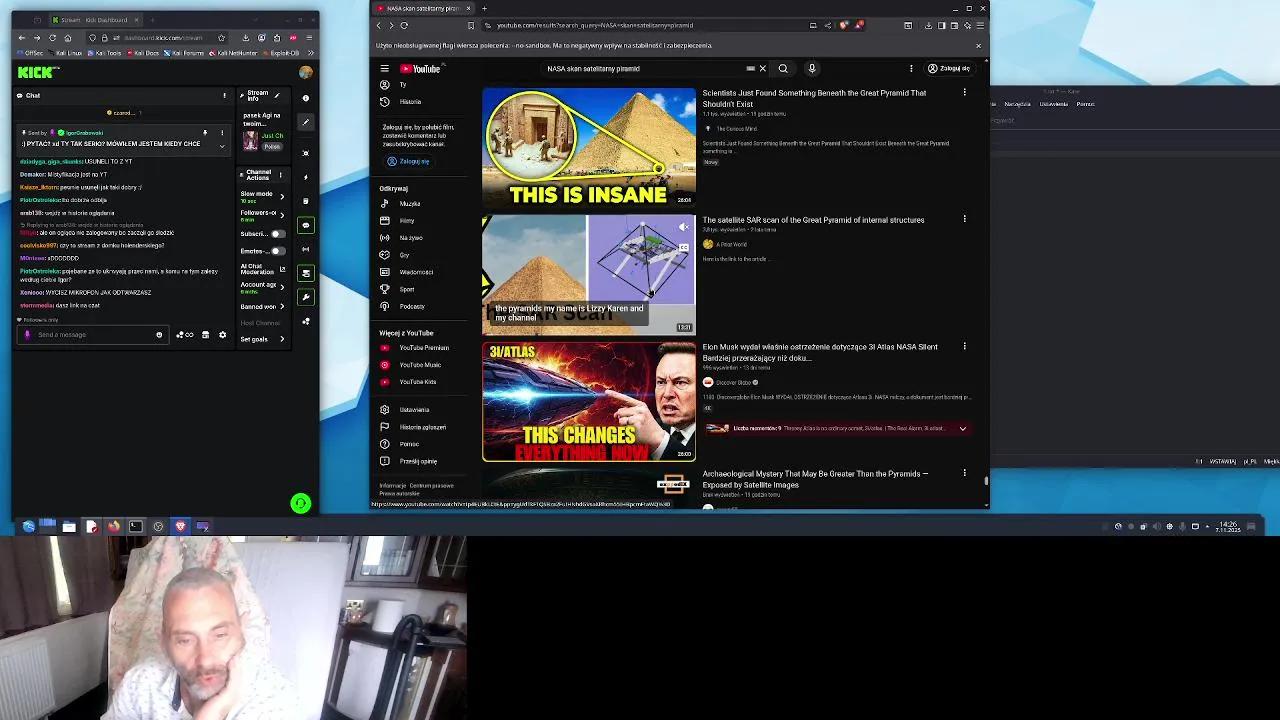Click the microphone icon in the message box
Screen dimensions: 1280x720
tap(27, 335)
